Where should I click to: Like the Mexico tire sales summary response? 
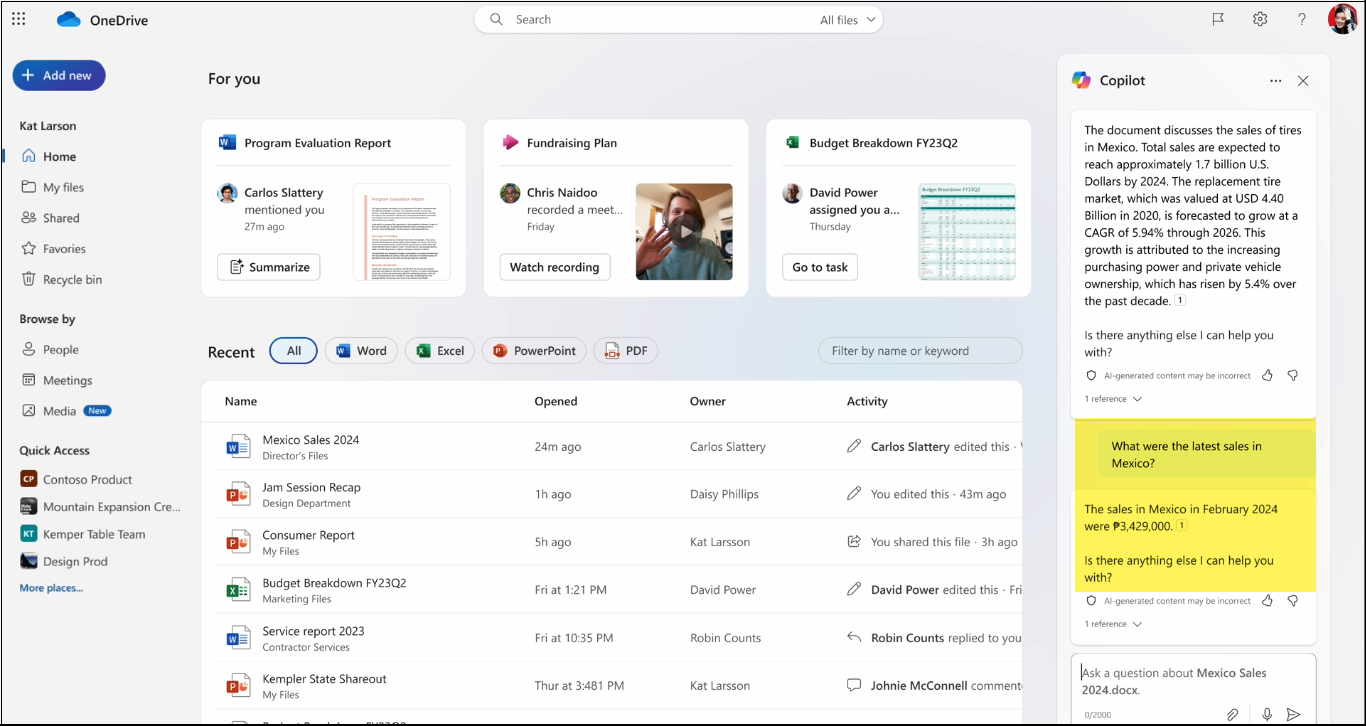[1267, 376]
